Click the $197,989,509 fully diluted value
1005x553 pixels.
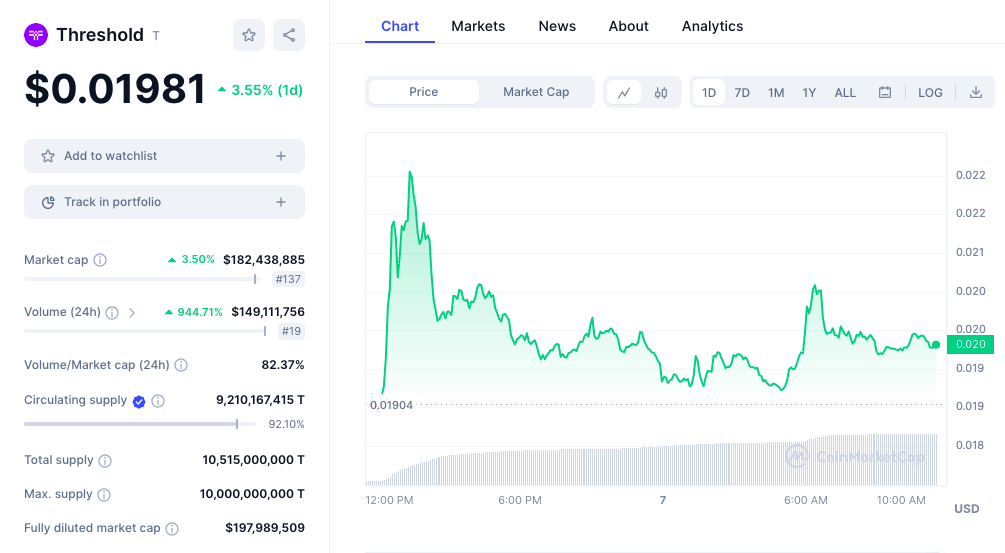click(265, 528)
